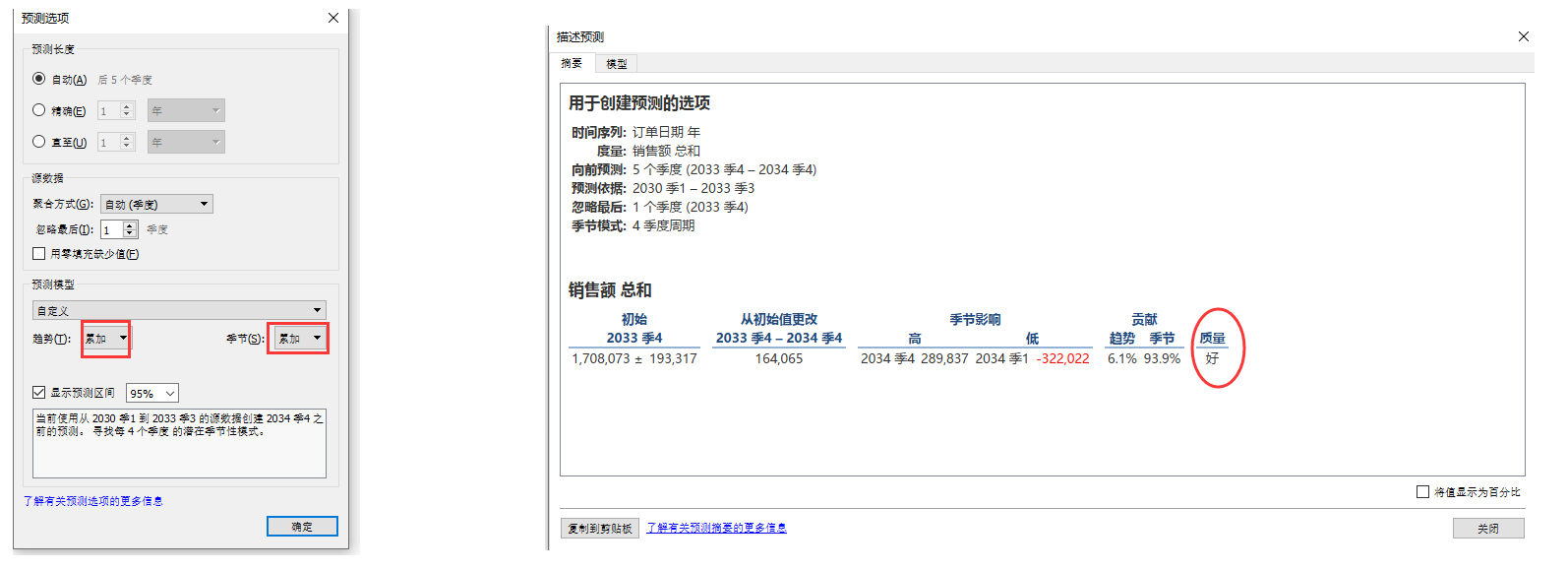Open the 了解有关预测选项的更多信息 link

click(93, 501)
